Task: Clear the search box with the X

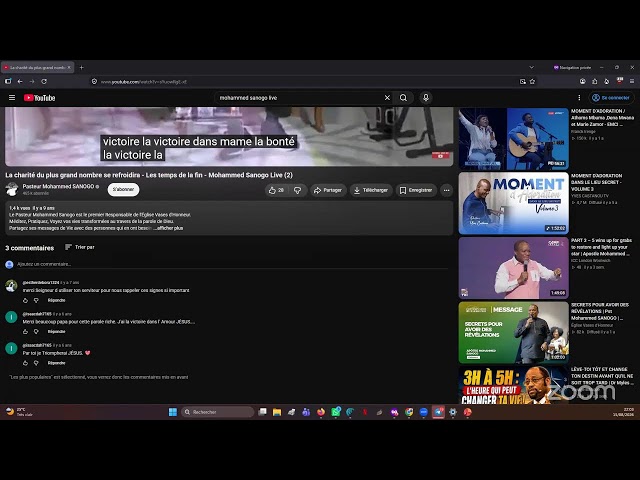Action: click(387, 98)
